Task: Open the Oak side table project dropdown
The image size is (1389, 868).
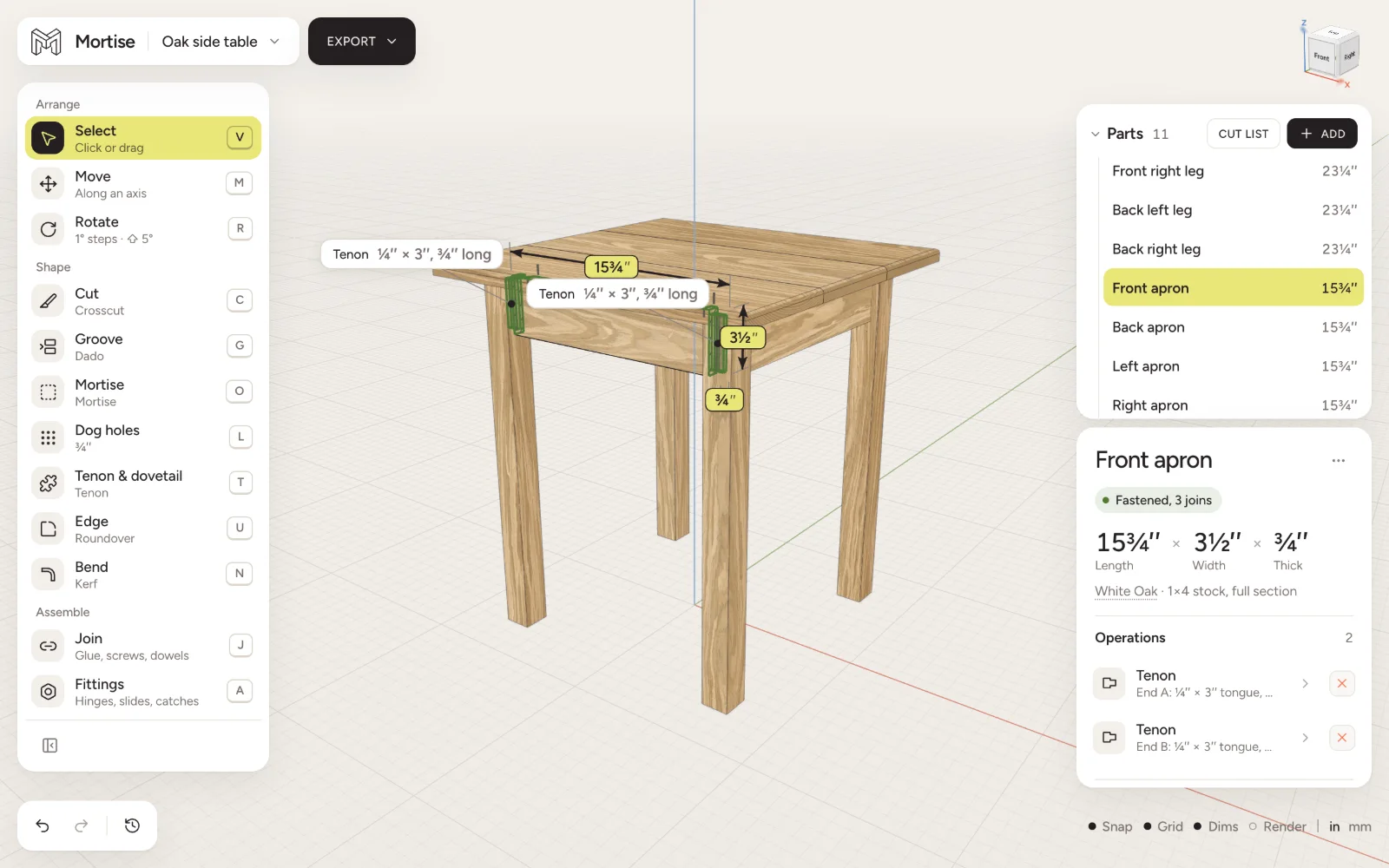Action: (x=221, y=42)
